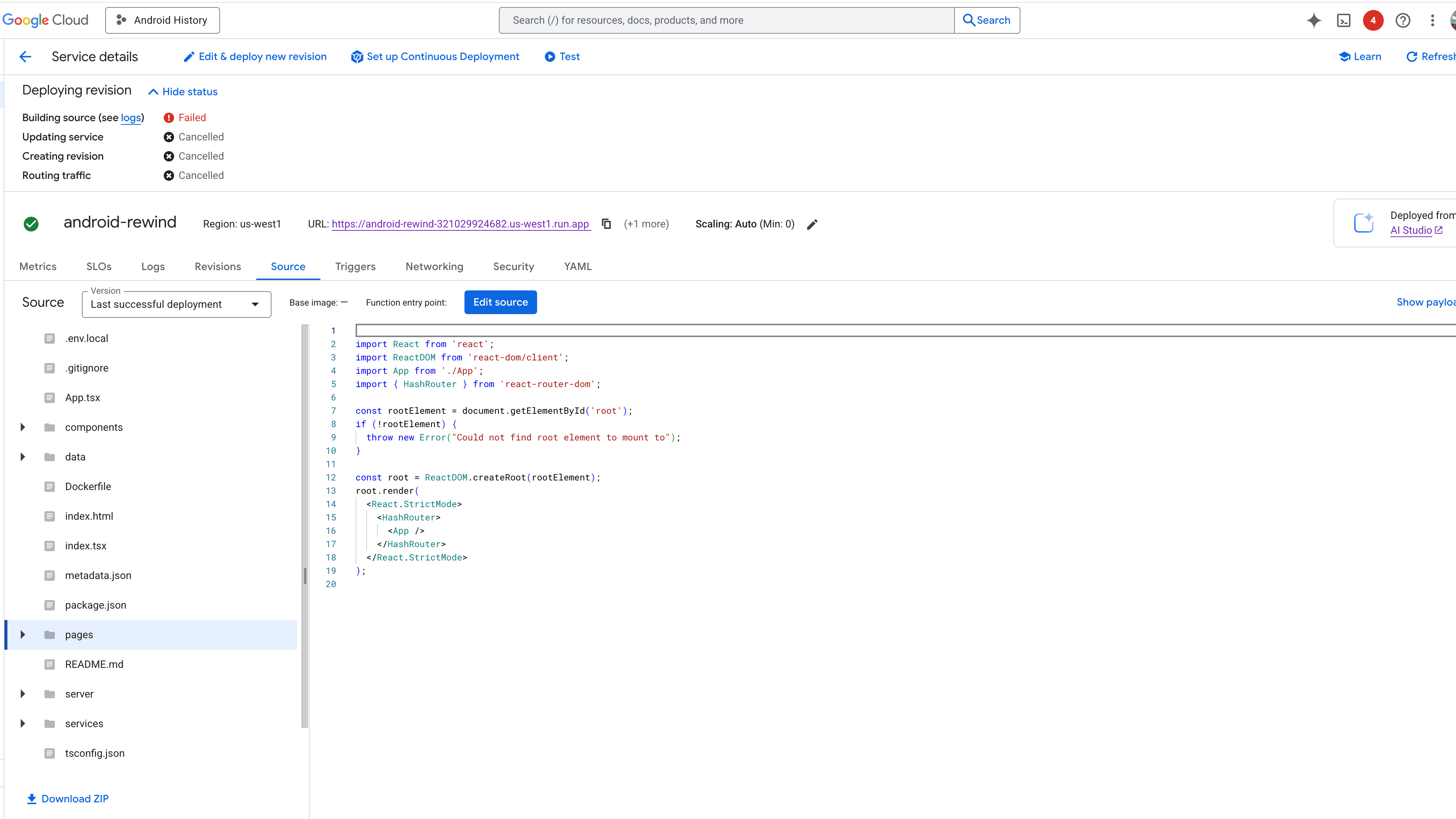Viewport: 1456px width, 819px height.
Task: Switch to the YAML tab
Action: 578,266
